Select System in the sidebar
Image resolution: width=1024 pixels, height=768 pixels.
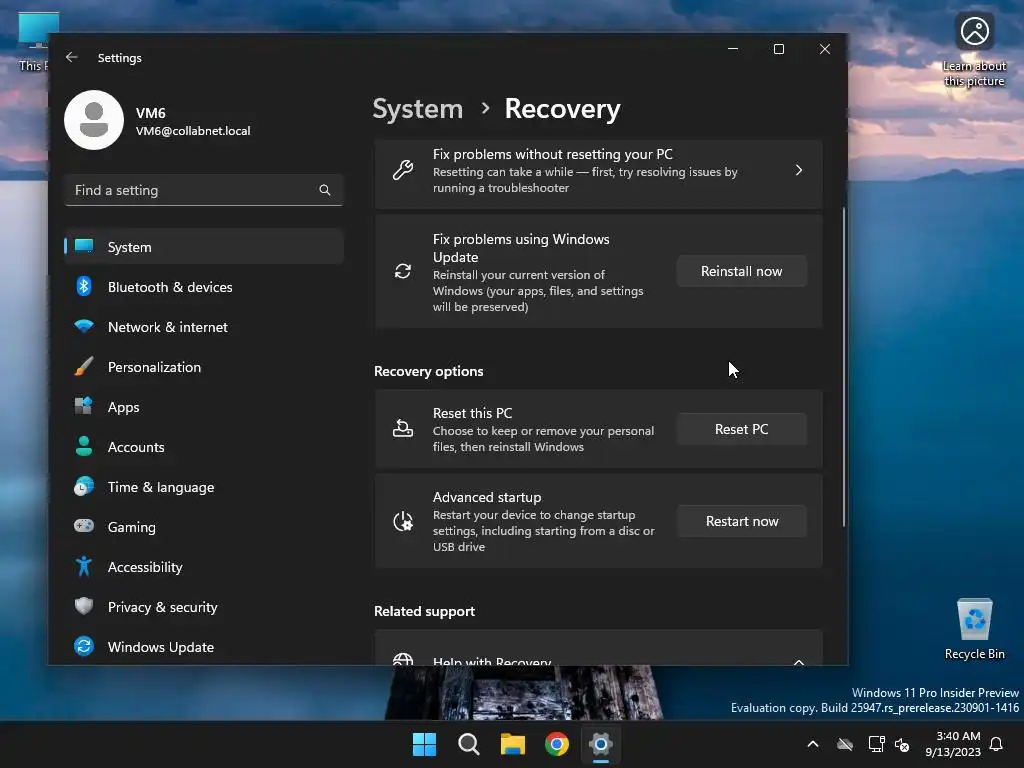click(204, 247)
